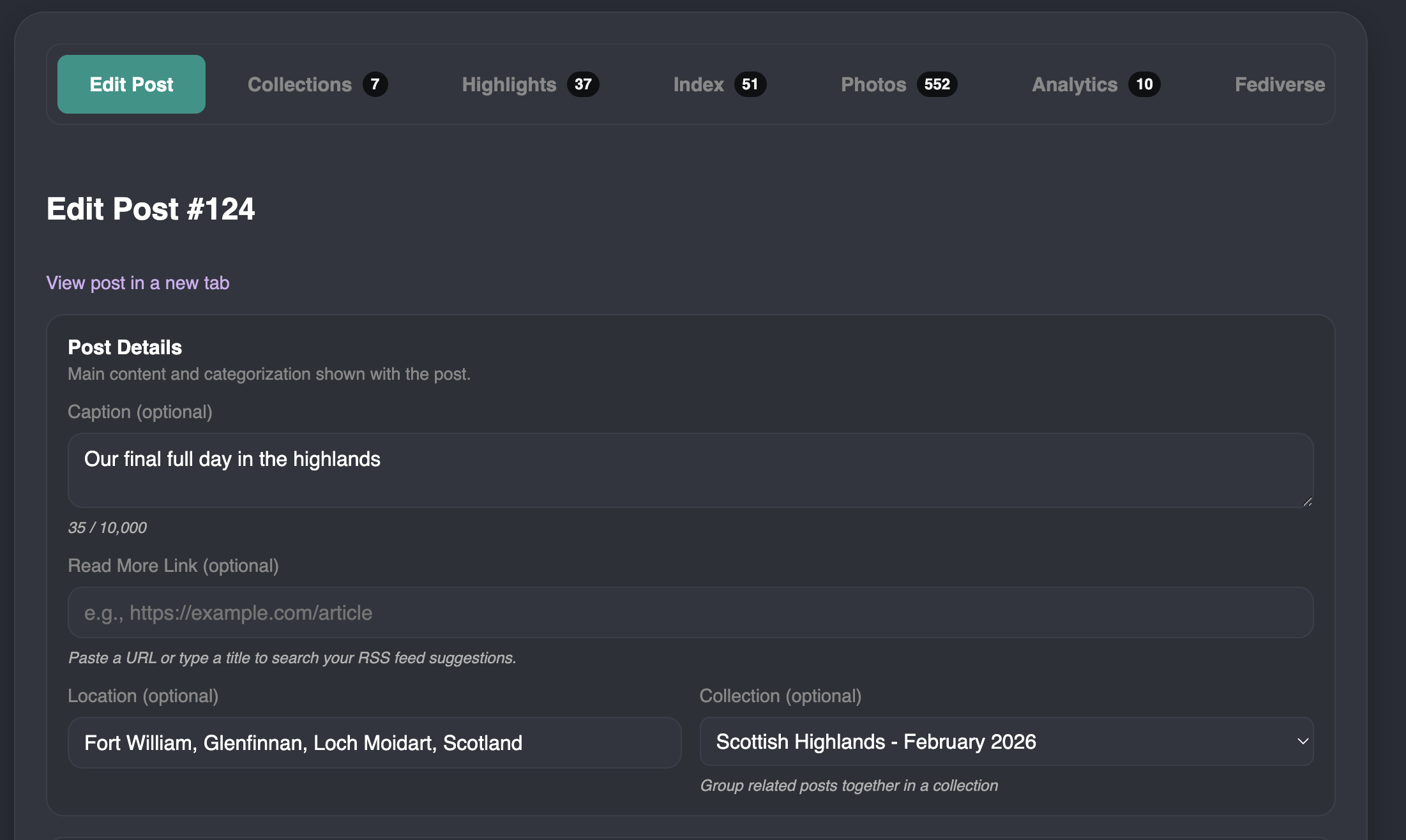This screenshot has height=840, width=1406.
Task: Click the Location input with Fort William
Action: (x=374, y=742)
